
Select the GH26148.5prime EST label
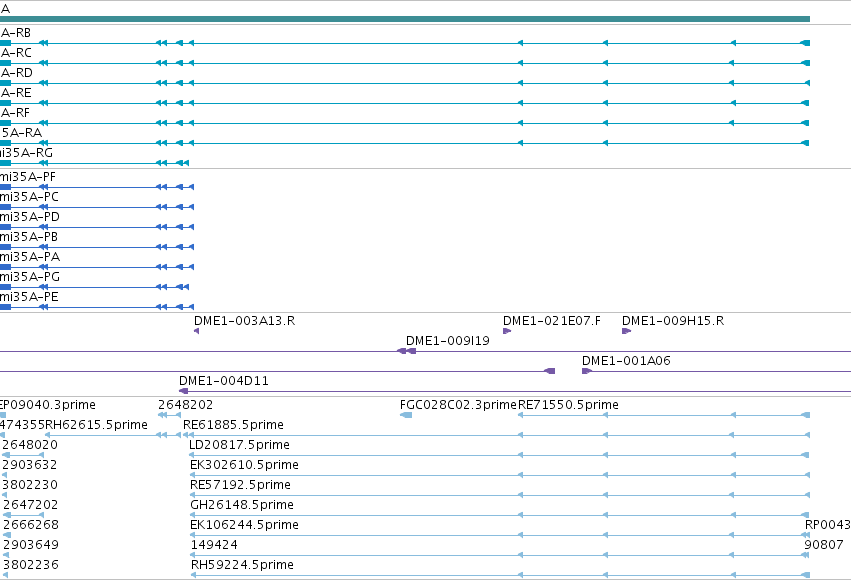coord(242,505)
